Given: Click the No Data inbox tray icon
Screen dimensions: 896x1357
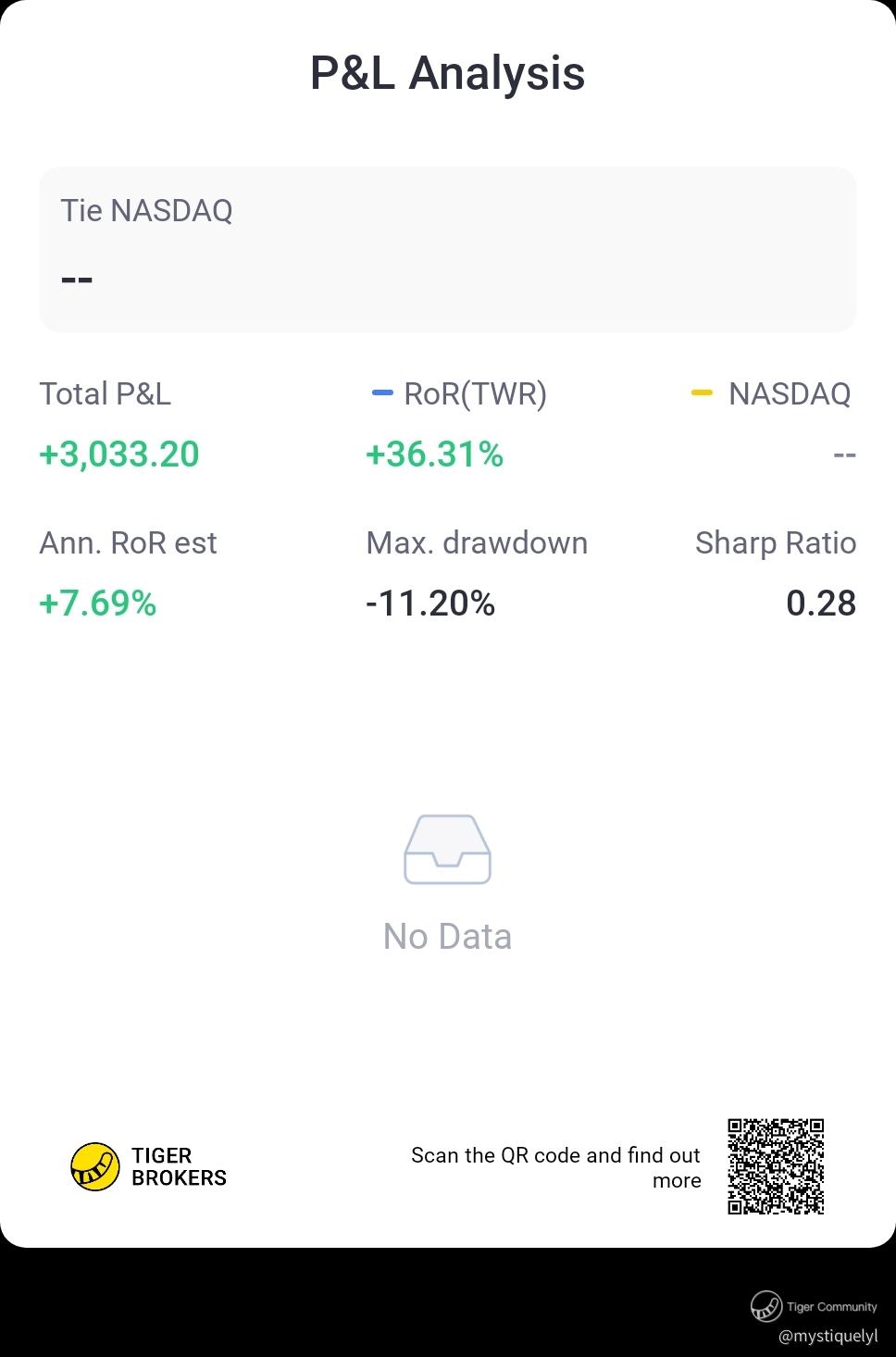Looking at the screenshot, I should click(x=448, y=850).
